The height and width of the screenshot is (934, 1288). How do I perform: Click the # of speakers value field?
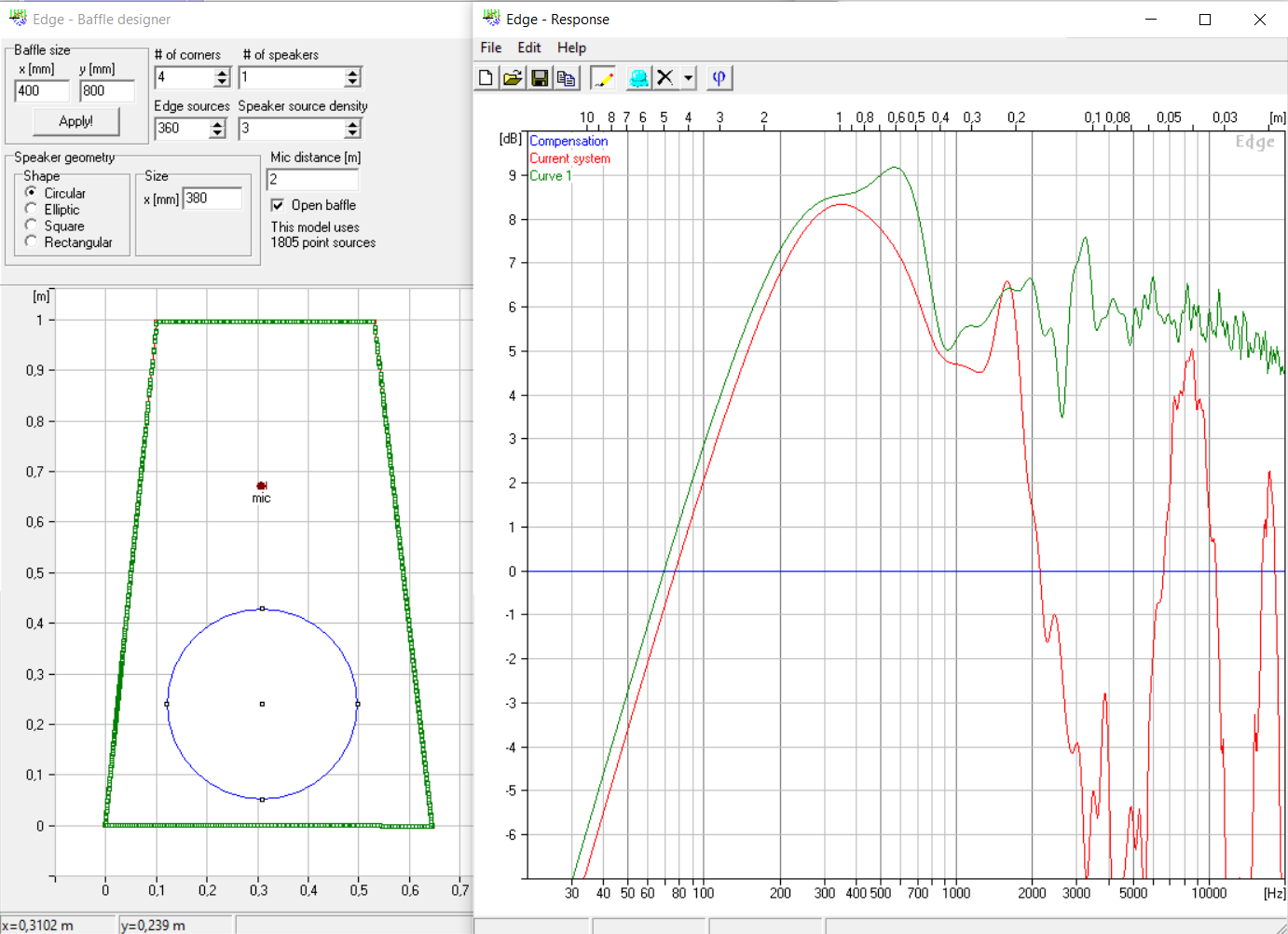coord(292,77)
